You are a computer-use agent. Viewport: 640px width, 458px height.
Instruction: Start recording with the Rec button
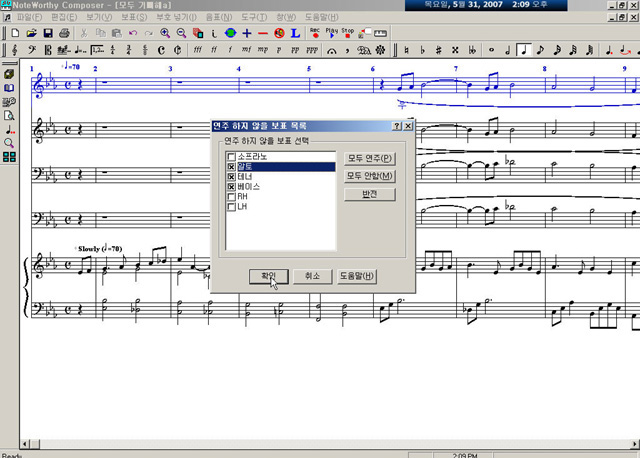click(315, 33)
